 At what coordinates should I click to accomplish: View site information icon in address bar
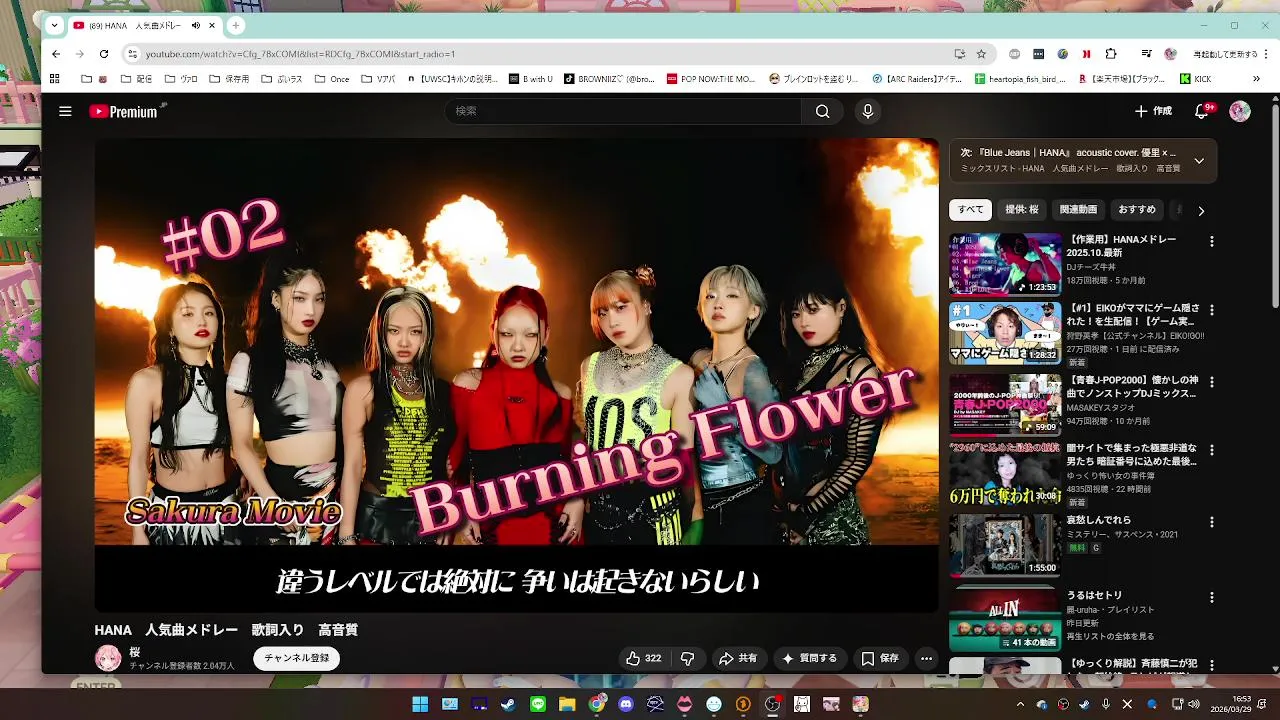pyautogui.click(x=132, y=54)
